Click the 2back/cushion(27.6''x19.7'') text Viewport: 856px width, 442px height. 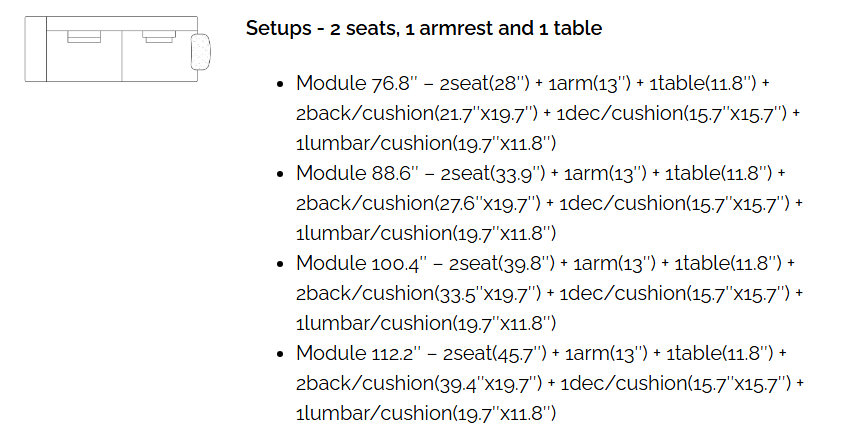click(418, 204)
